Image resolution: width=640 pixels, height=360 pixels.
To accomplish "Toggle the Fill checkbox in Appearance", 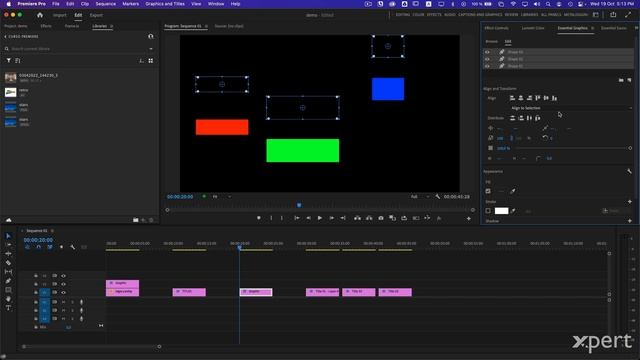I will click(x=488, y=191).
